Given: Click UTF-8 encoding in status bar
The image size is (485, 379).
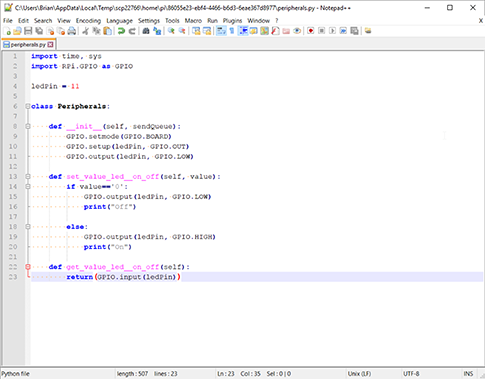Looking at the screenshot, I should [411, 374].
